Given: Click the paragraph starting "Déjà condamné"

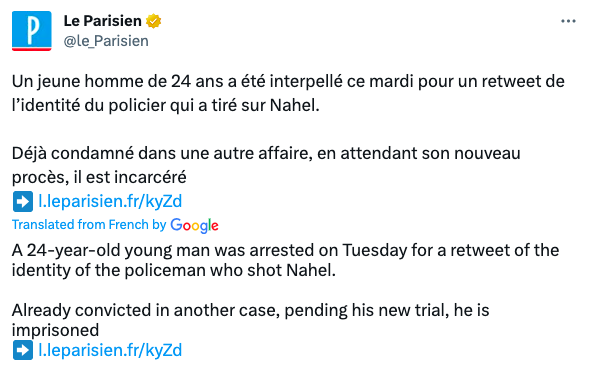Looking at the screenshot, I should 266,165.
